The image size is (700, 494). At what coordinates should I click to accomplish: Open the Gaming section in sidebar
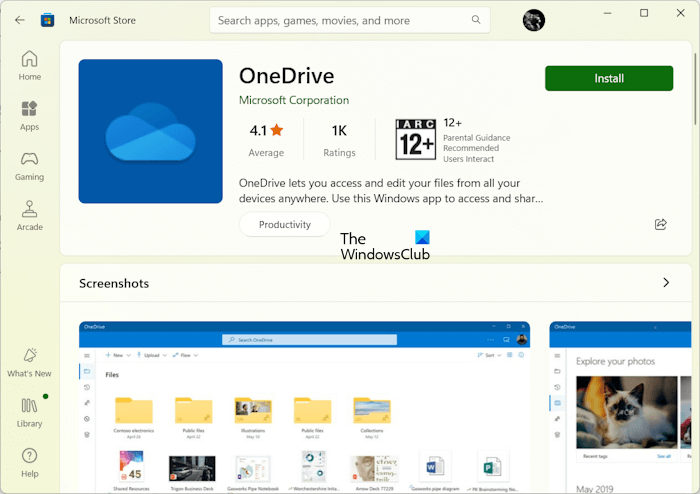pyautogui.click(x=29, y=166)
